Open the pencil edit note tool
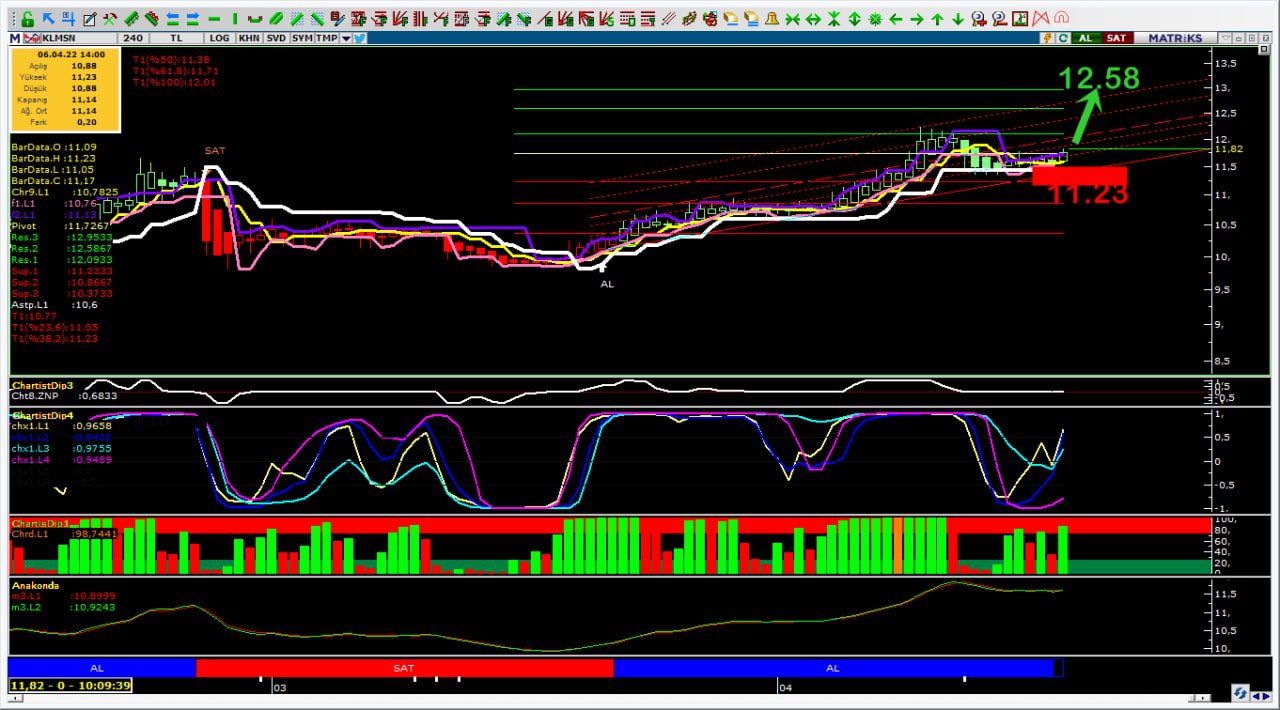 click(90, 18)
